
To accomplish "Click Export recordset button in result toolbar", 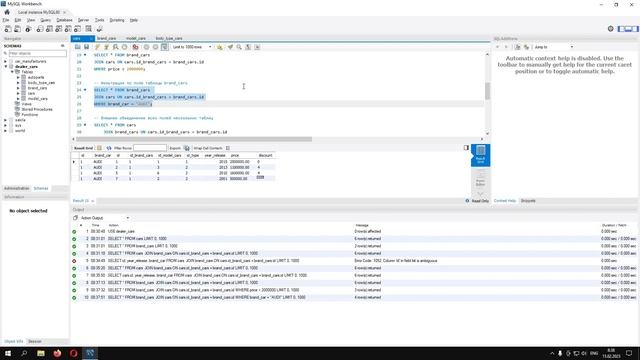I will pos(187,148).
